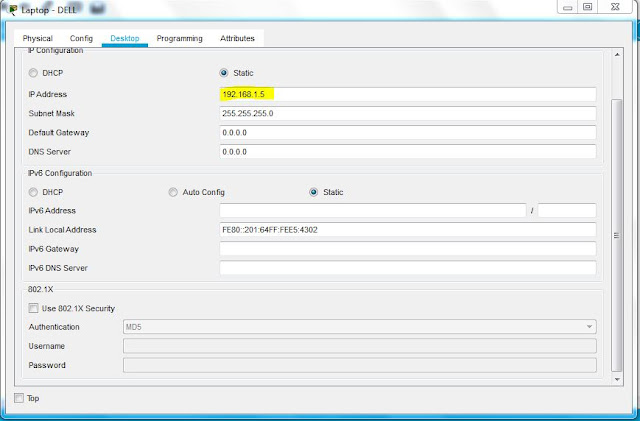Screen dimensions: 640x421
Task: Click the Default Gateway label
Action: pyautogui.click(x=58, y=133)
